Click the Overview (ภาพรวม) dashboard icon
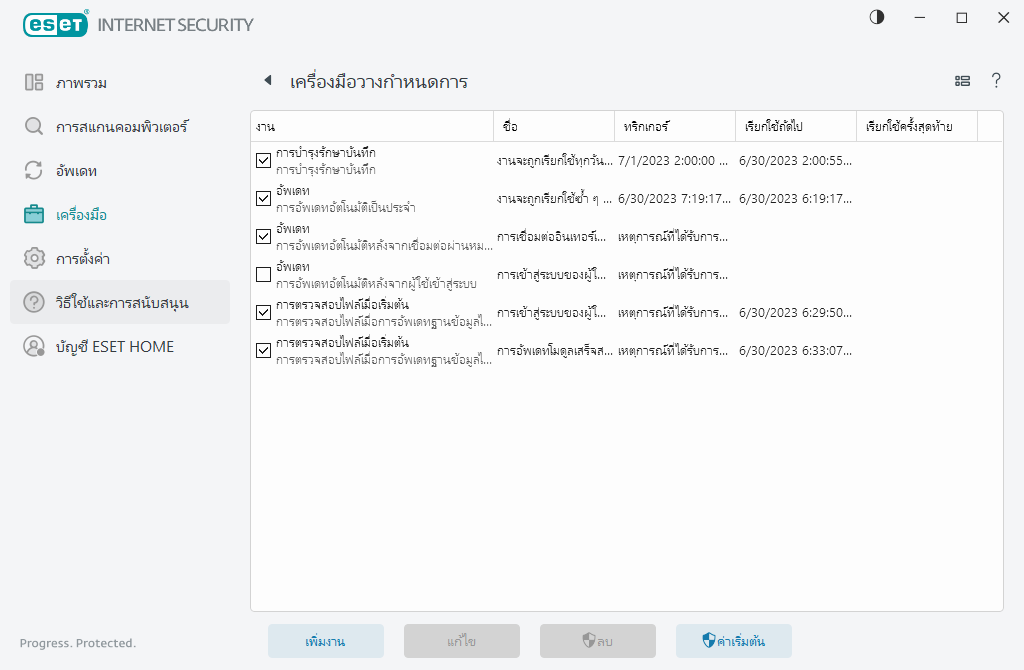 point(34,83)
